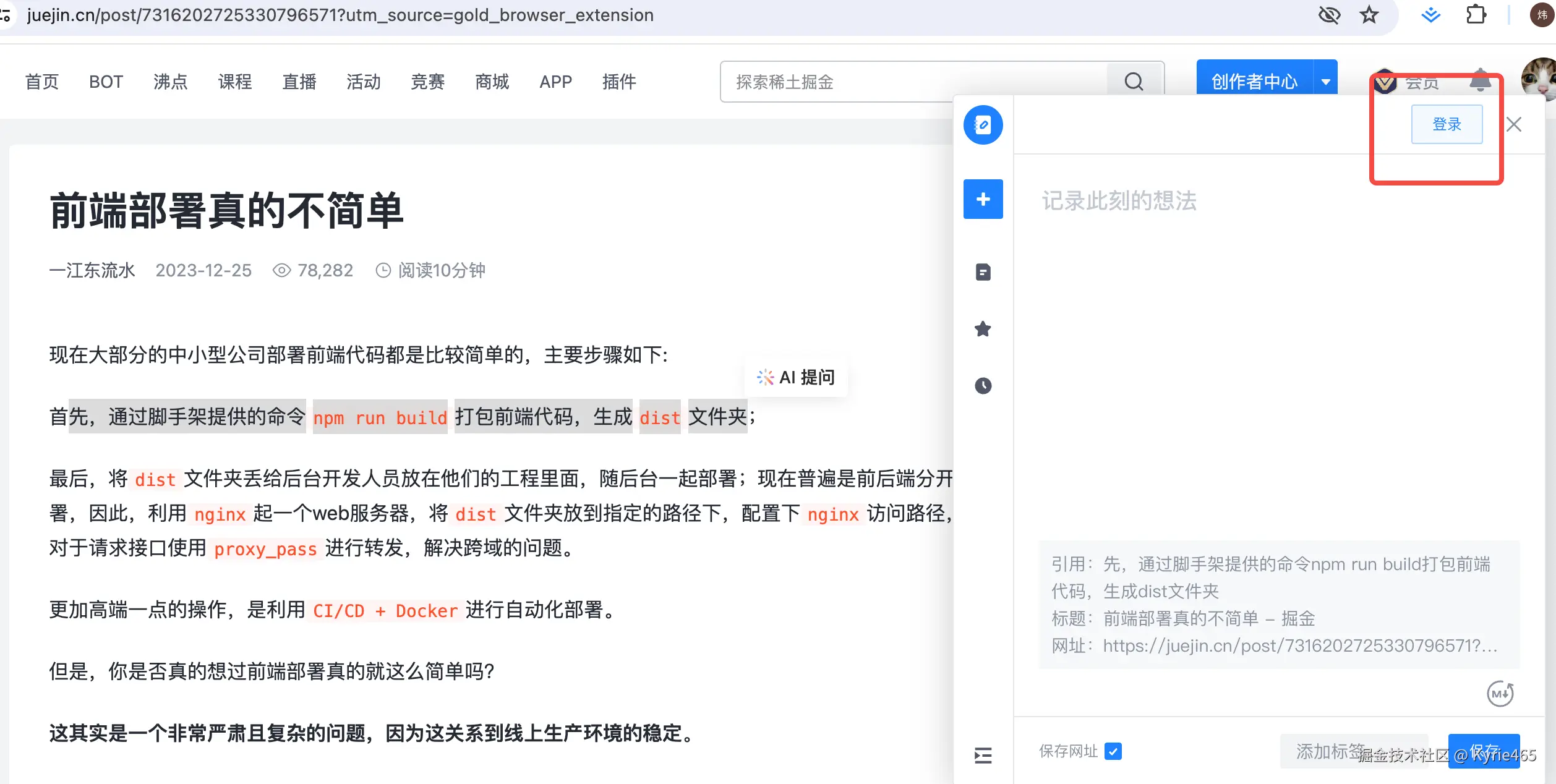
Task: Open notifications via the bell icon
Action: pyautogui.click(x=1480, y=81)
